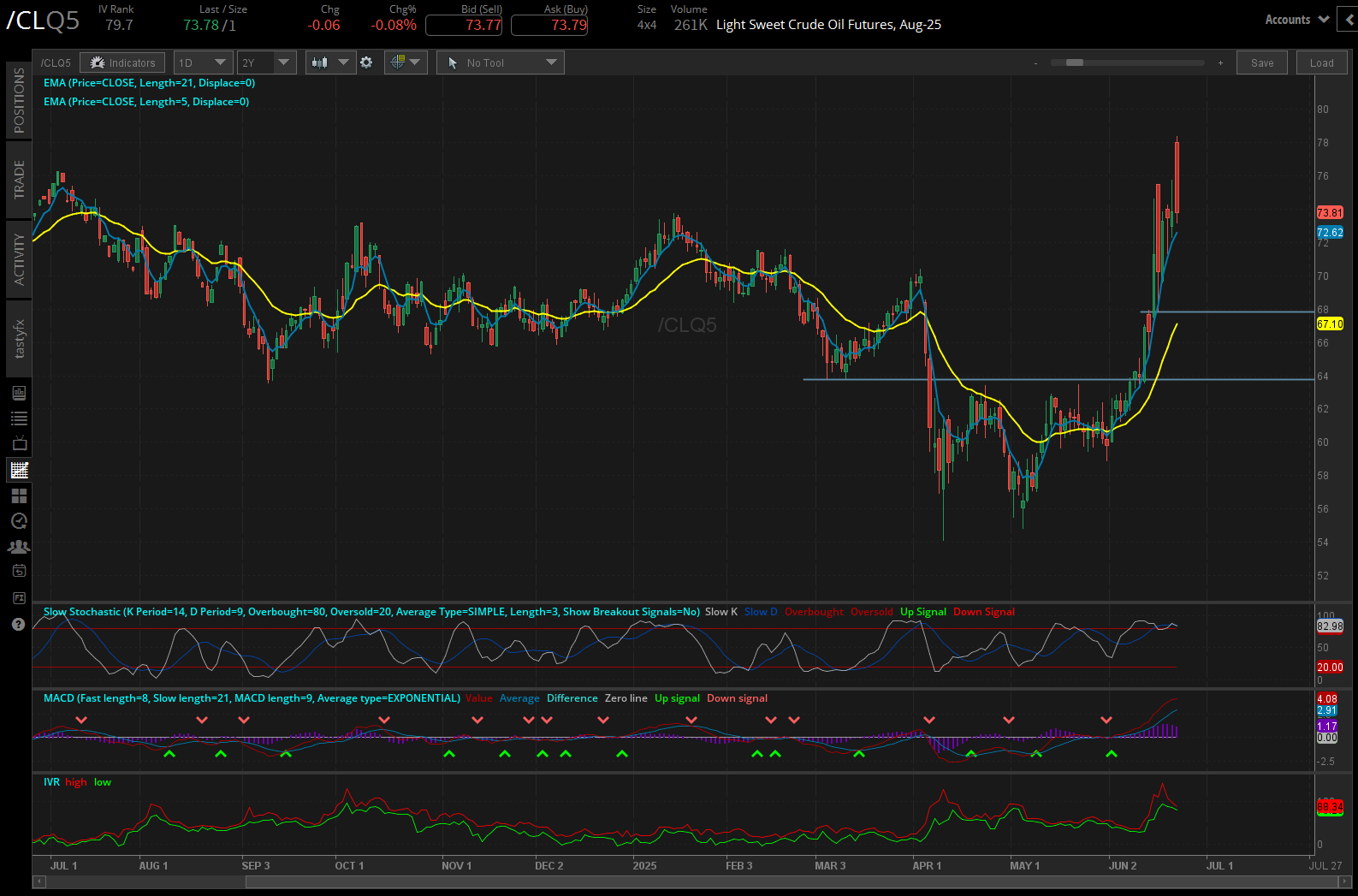The height and width of the screenshot is (896, 1358).
Task: Click the IV Rank value 79.7
Action: pyautogui.click(x=119, y=25)
